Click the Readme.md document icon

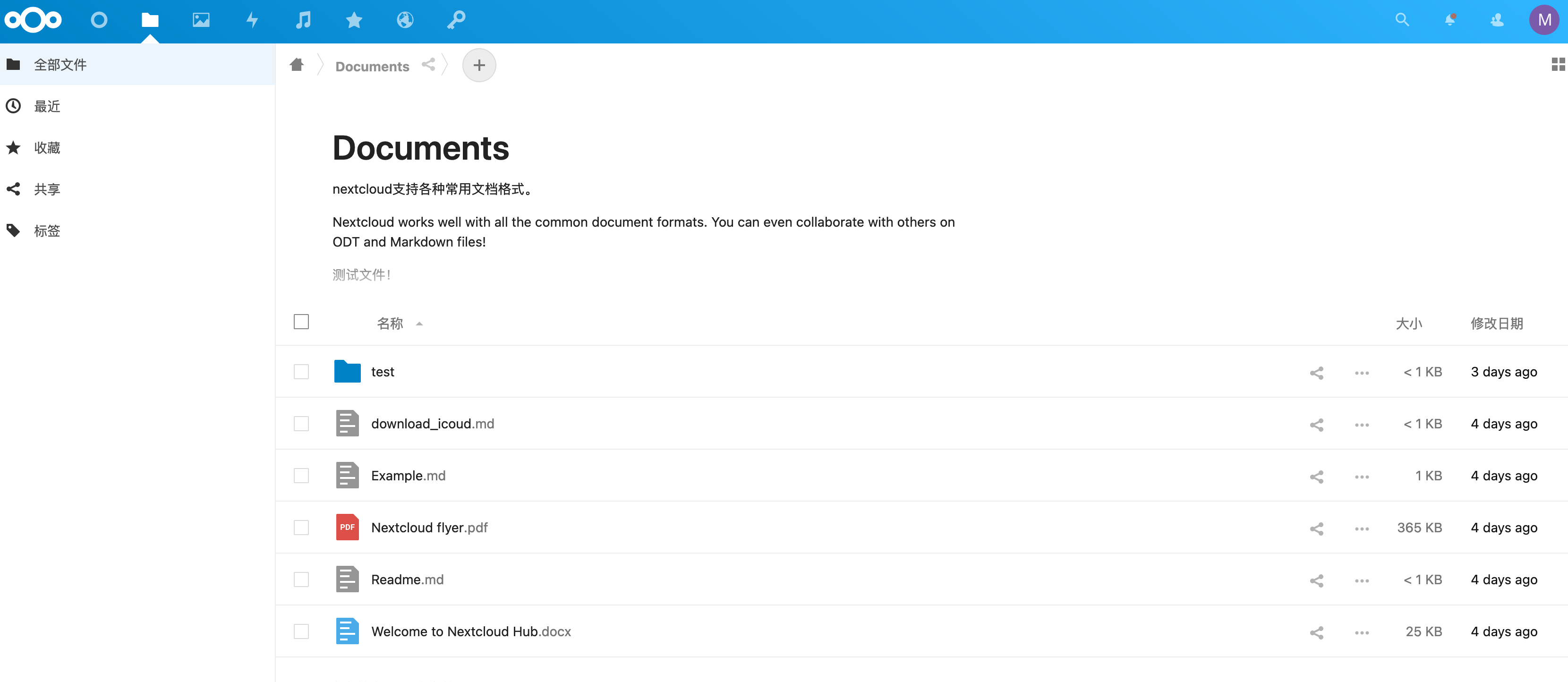pos(347,579)
